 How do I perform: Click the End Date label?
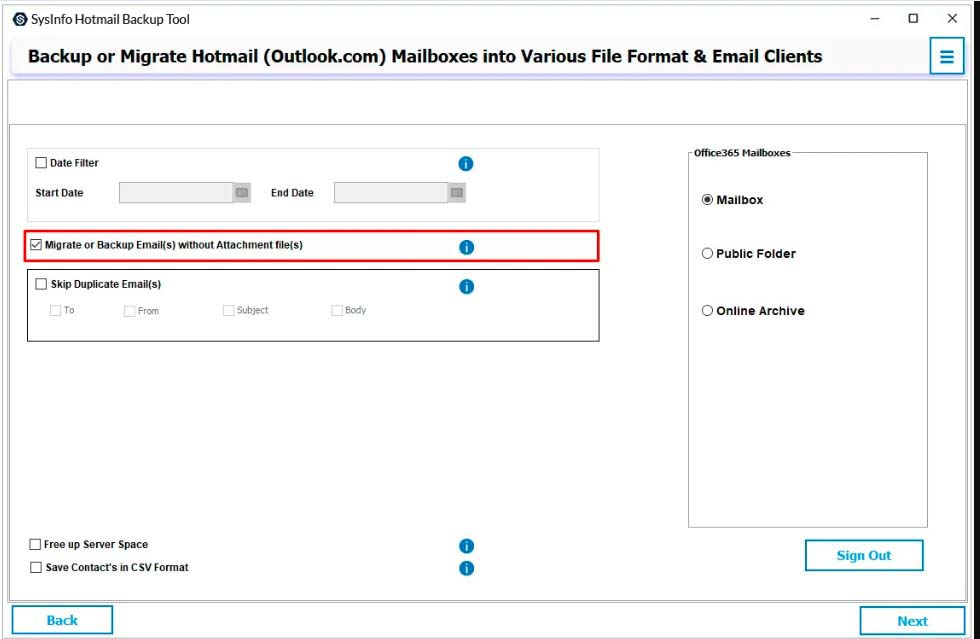[x=292, y=193]
